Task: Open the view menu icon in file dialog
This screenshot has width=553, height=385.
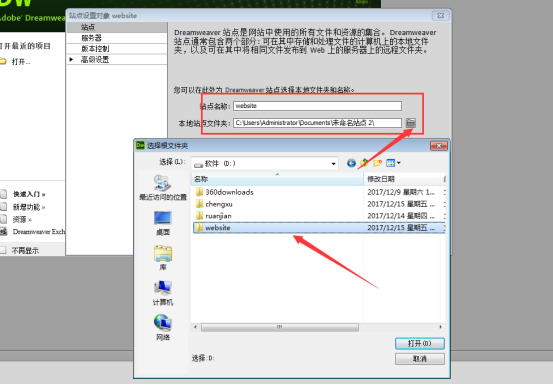Action: [393, 163]
